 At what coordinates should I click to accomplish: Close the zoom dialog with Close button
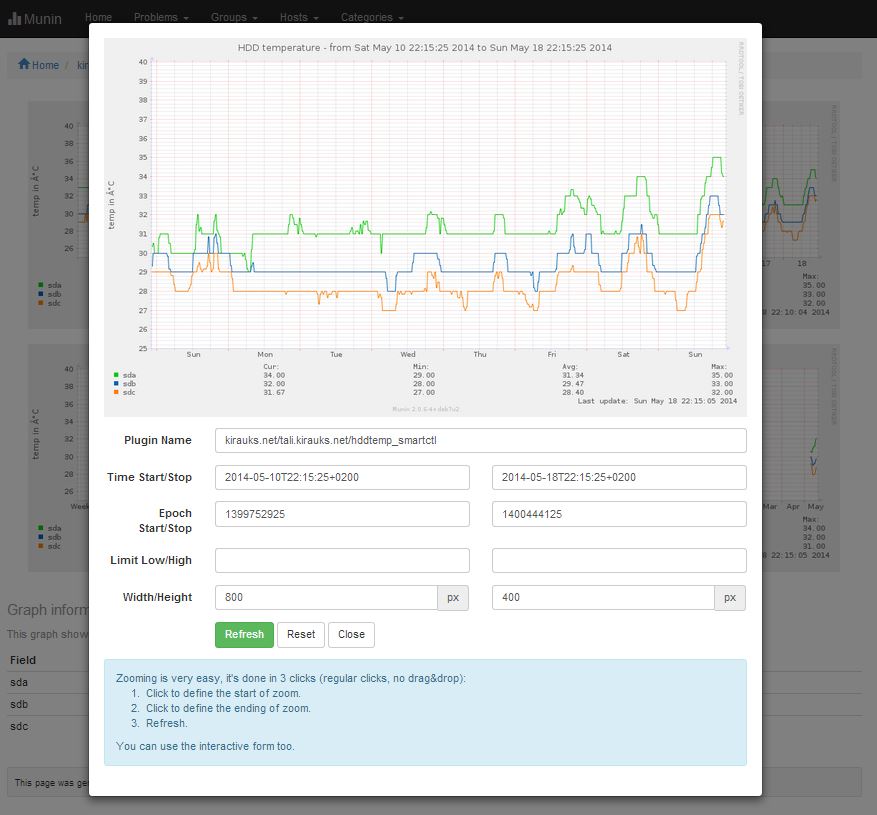pyautogui.click(x=351, y=634)
